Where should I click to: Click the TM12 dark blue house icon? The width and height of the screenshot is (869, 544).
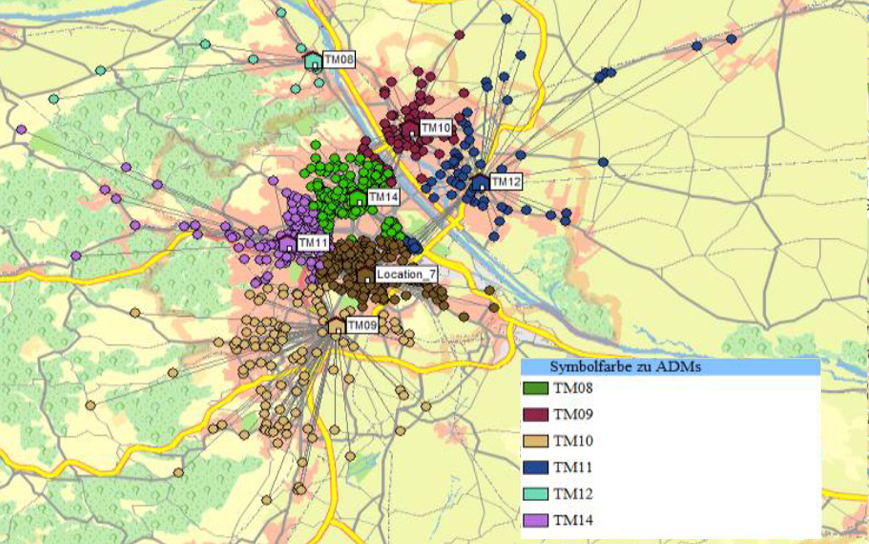[480, 183]
